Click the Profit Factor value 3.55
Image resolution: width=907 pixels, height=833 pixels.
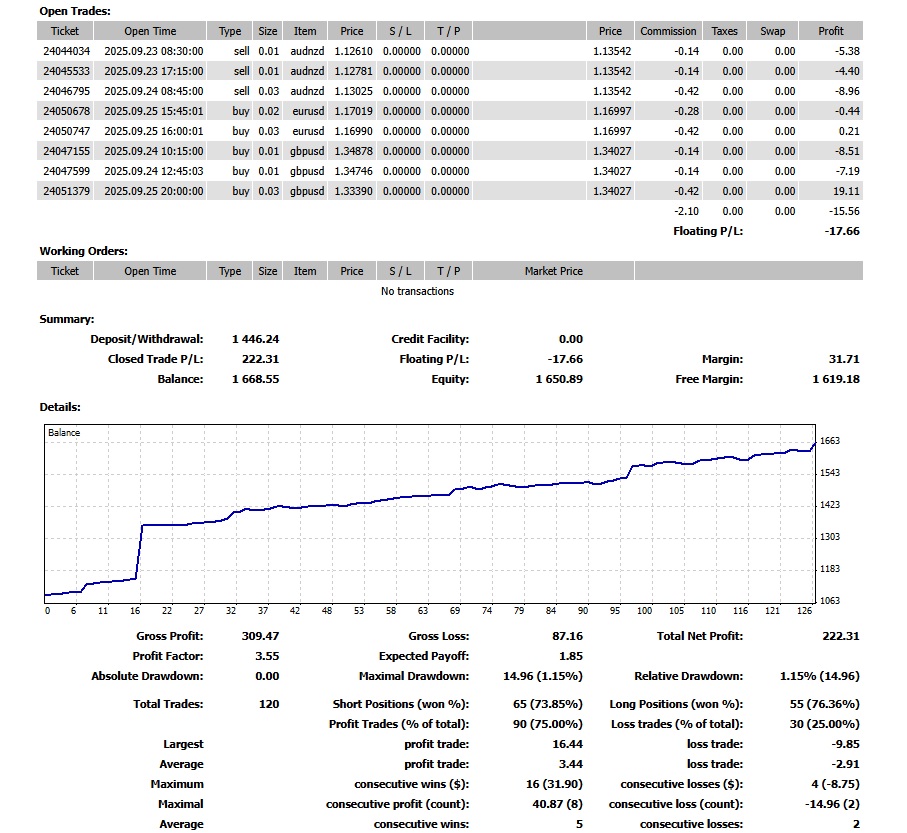point(266,656)
